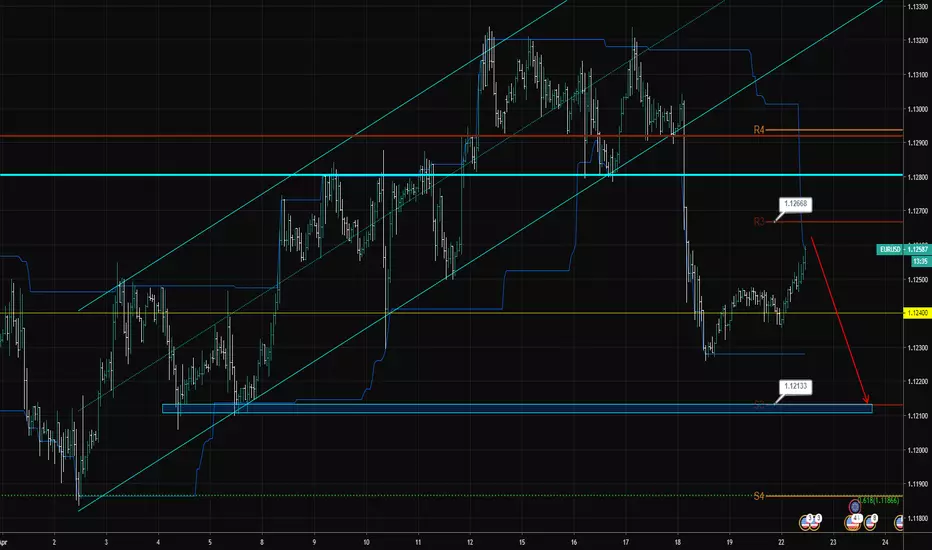Viewport: 932px width, 550px height.
Task: Select the blue support zone rectangle
Action: (517, 408)
